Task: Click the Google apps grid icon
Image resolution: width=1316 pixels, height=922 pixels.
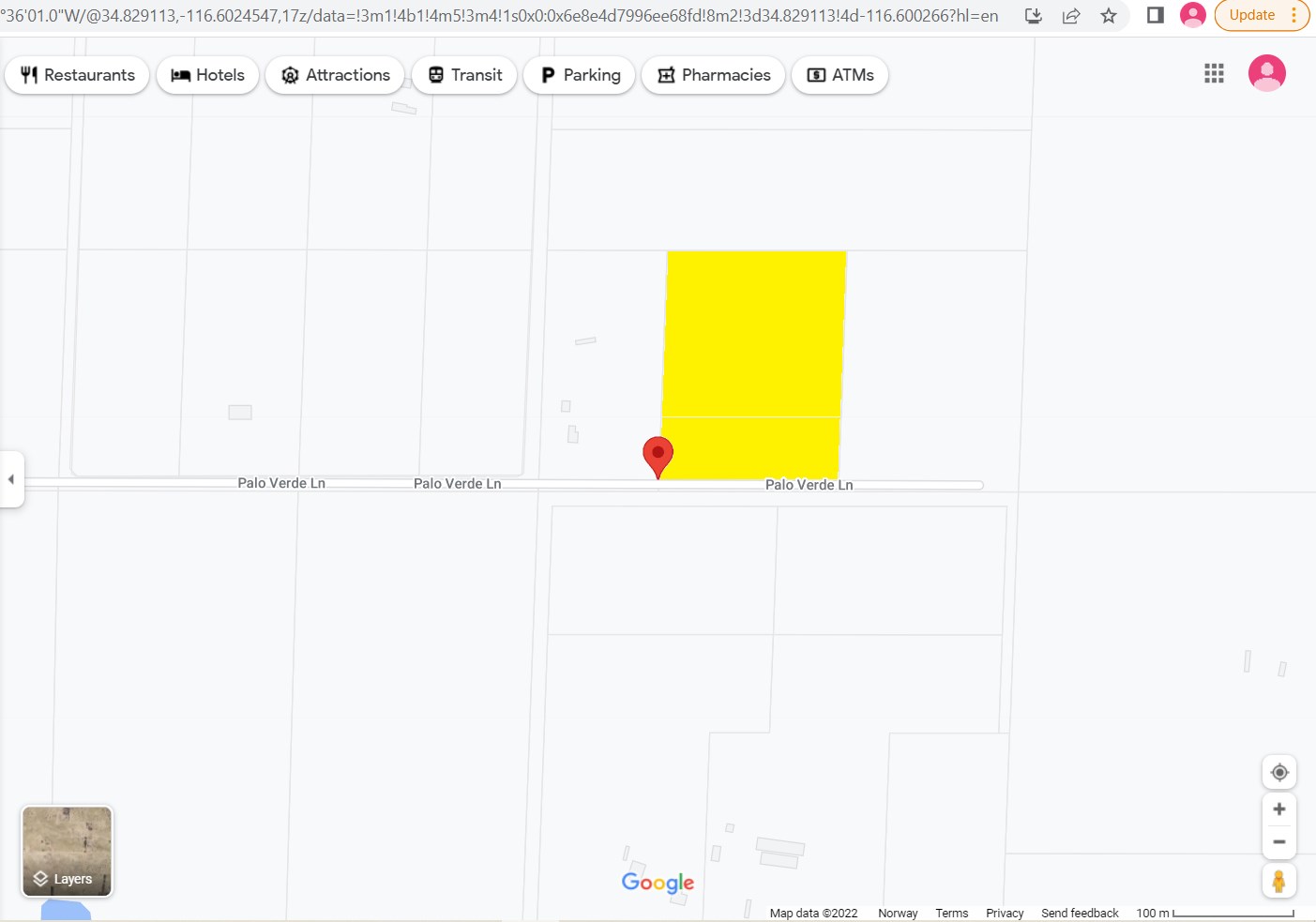Action: tap(1214, 74)
